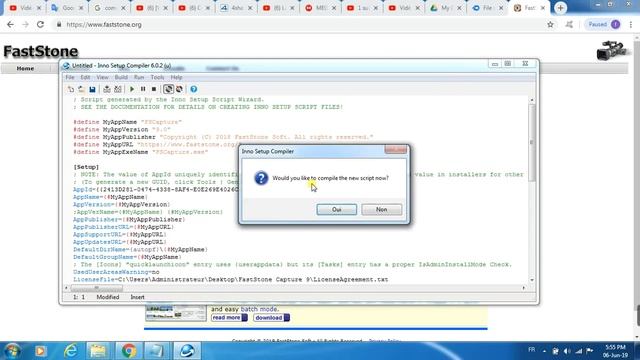Close the Inno Setup Compiler dialog
The height and width of the screenshot is (360, 640).
pos(396,150)
